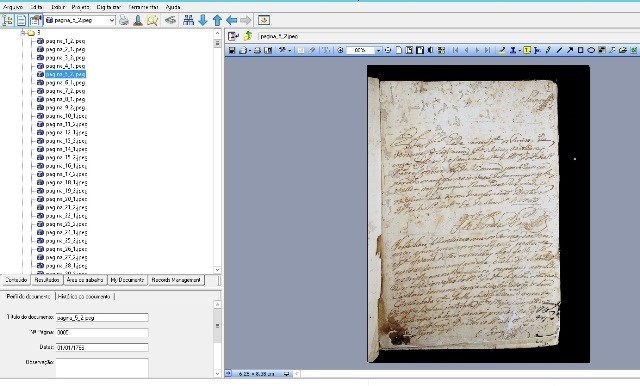The image size is (640, 386).
Task: Select the arrow annotation tool
Action: pyautogui.click(x=569, y=50)
